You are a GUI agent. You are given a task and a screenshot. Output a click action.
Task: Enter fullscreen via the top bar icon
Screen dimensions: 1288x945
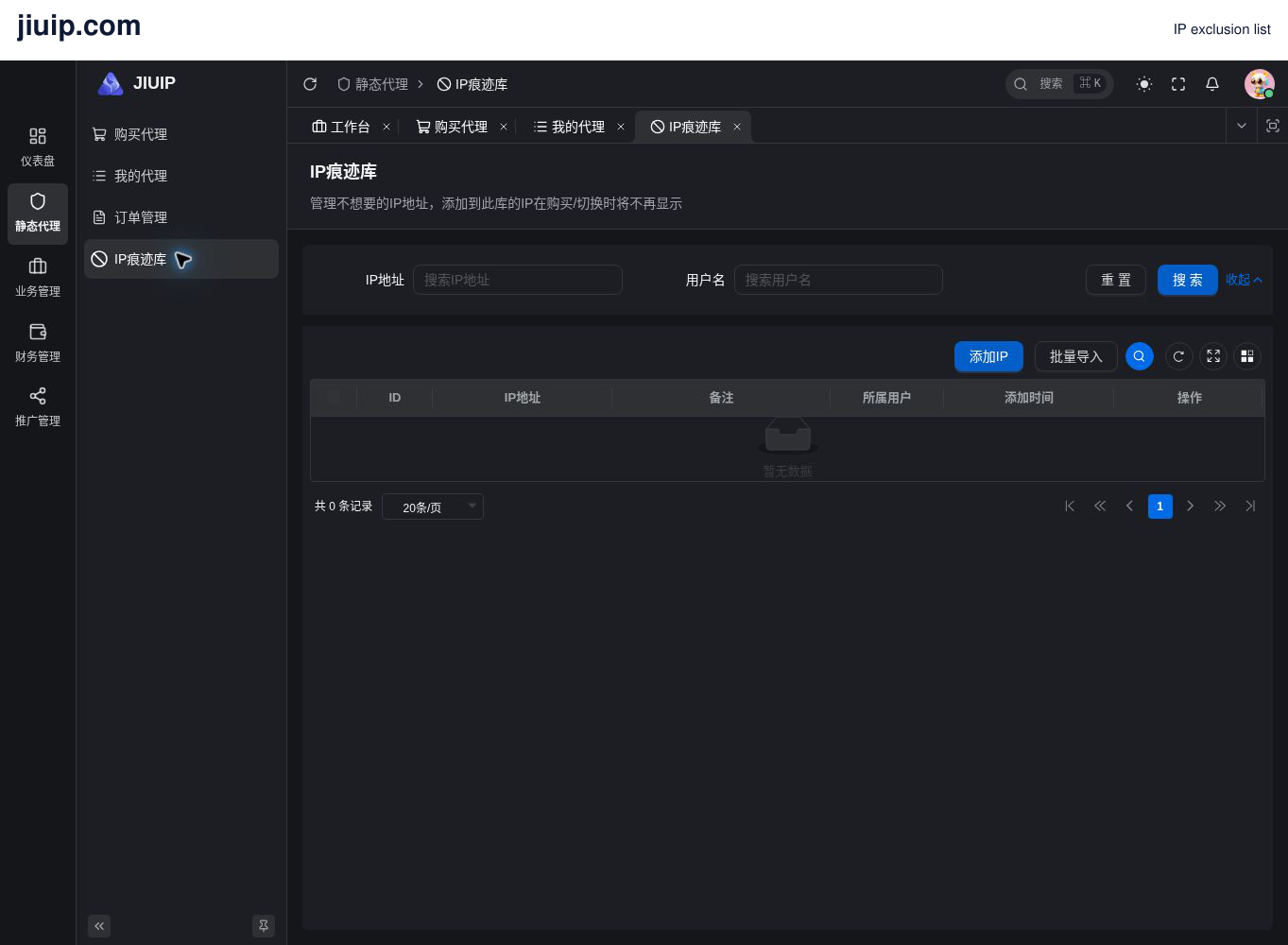pyautogui.click(x=1178, y=84)
